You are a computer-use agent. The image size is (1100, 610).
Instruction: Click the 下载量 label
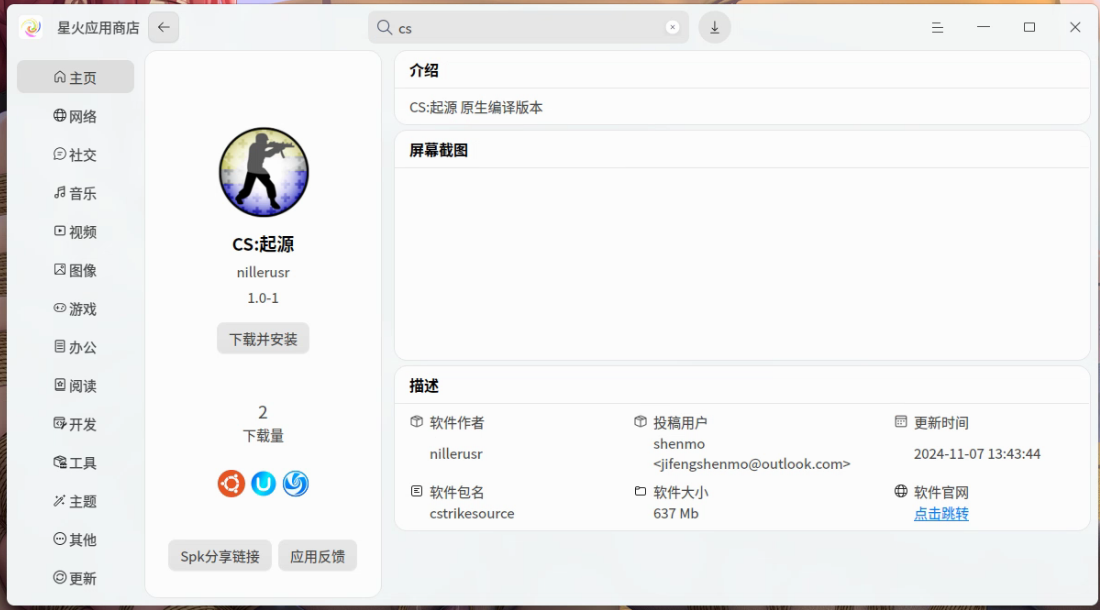pyautogui.click(x=263, y=436)
